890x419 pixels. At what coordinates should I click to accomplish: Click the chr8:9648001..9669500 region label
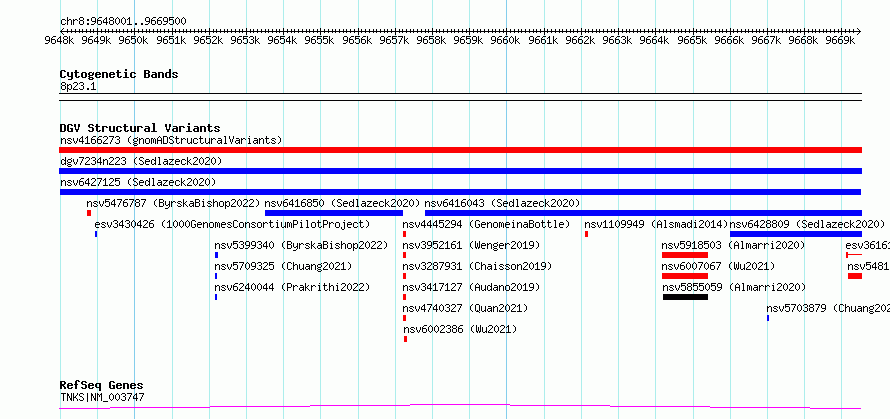tap(123, 22)
